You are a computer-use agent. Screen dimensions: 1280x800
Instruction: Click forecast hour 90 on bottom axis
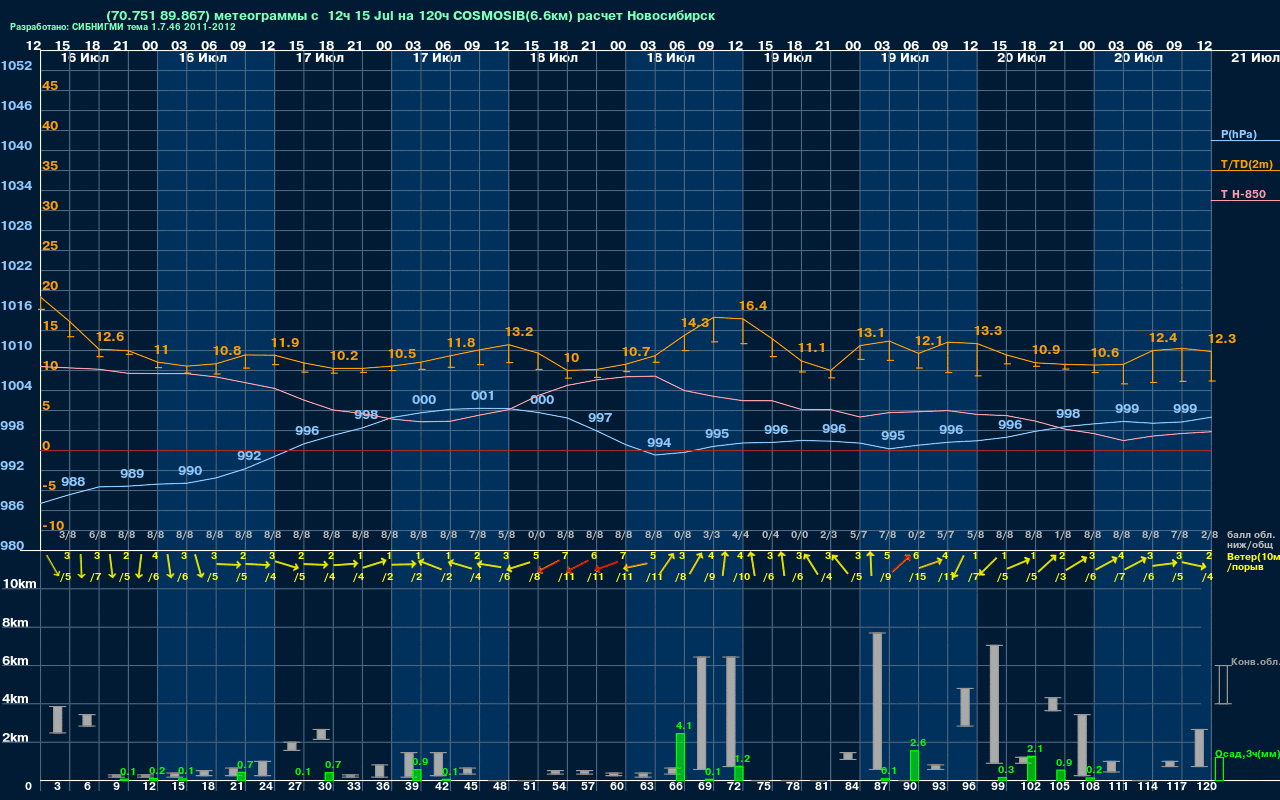[910, 787]
